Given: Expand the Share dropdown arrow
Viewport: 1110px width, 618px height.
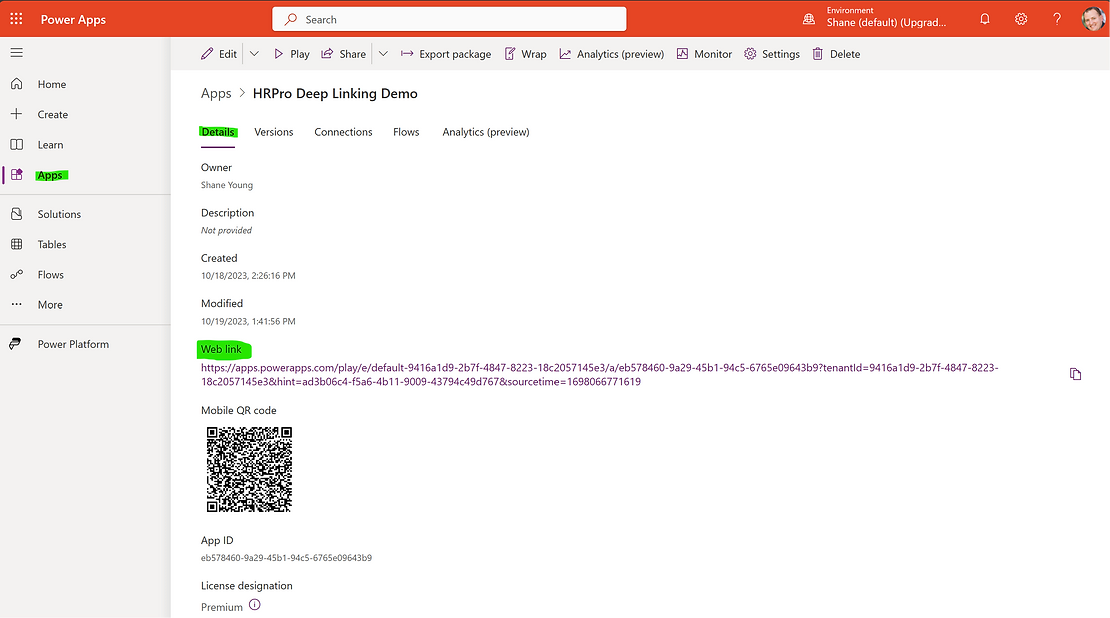Looking at the screenshot, I should pyautogui.click(x=383, y=54).
